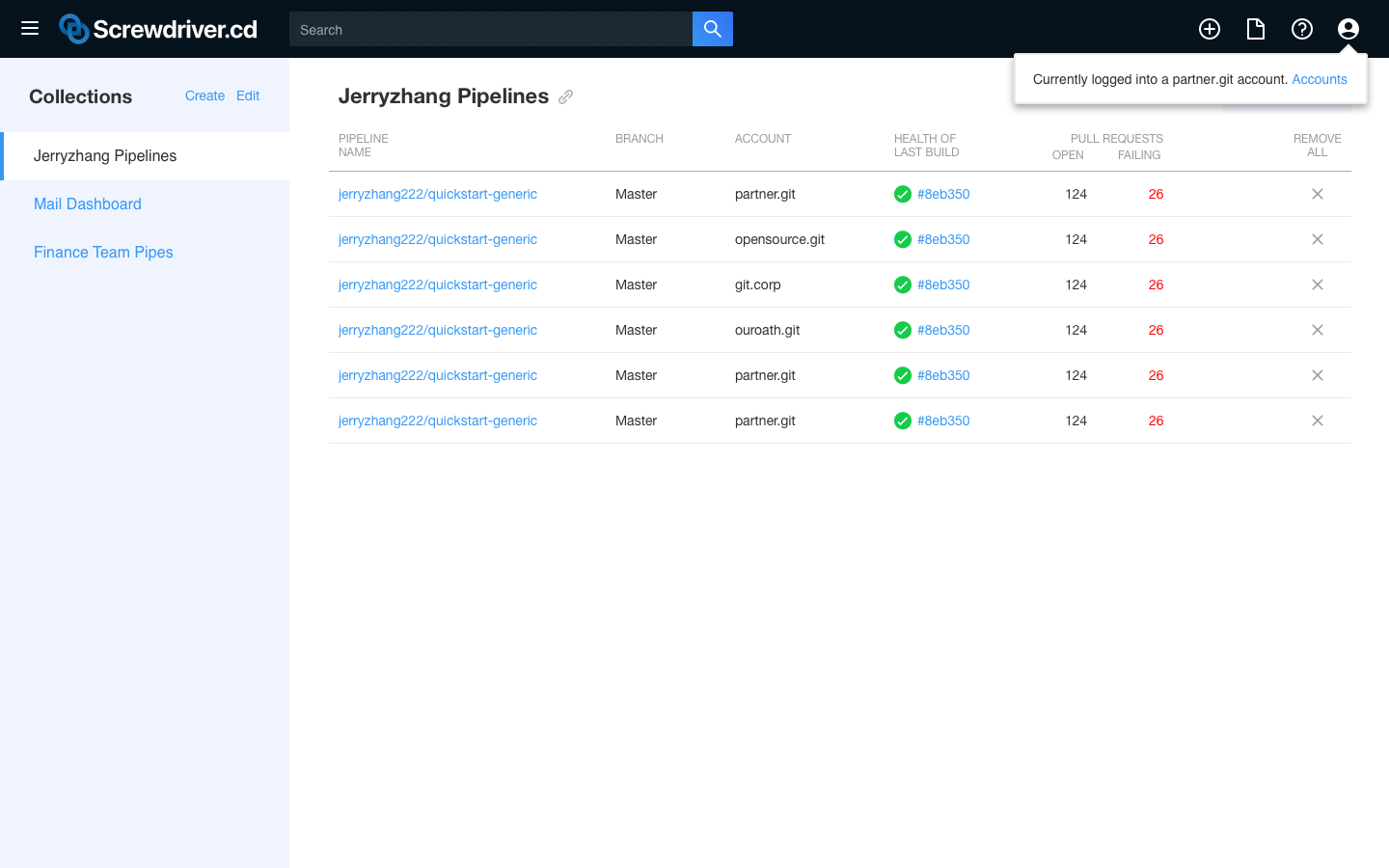Click Edit in the Collections header
Viewport: 1389px width, 868px height.
(248, 95)
